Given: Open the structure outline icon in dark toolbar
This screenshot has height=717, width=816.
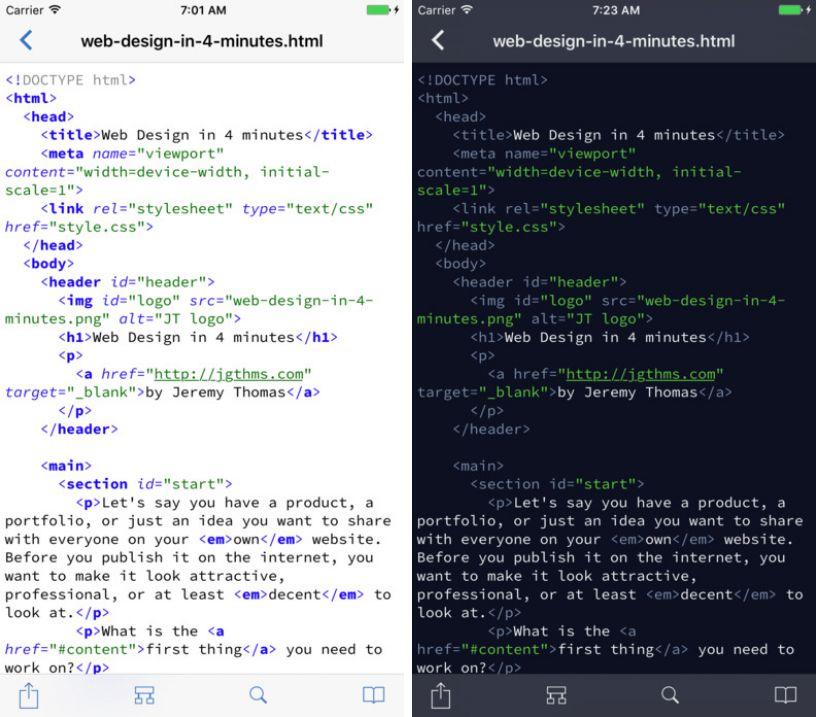Looking at the screenshot, I should [556, 695].
